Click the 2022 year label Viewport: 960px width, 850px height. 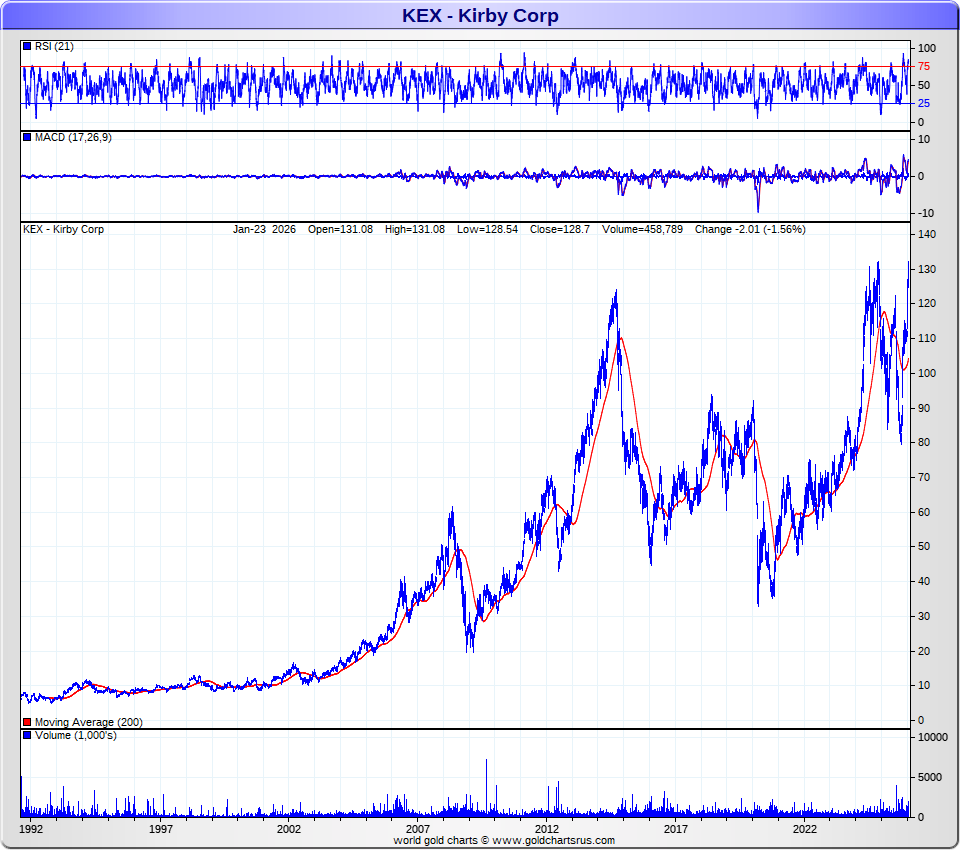click(804, 829)
